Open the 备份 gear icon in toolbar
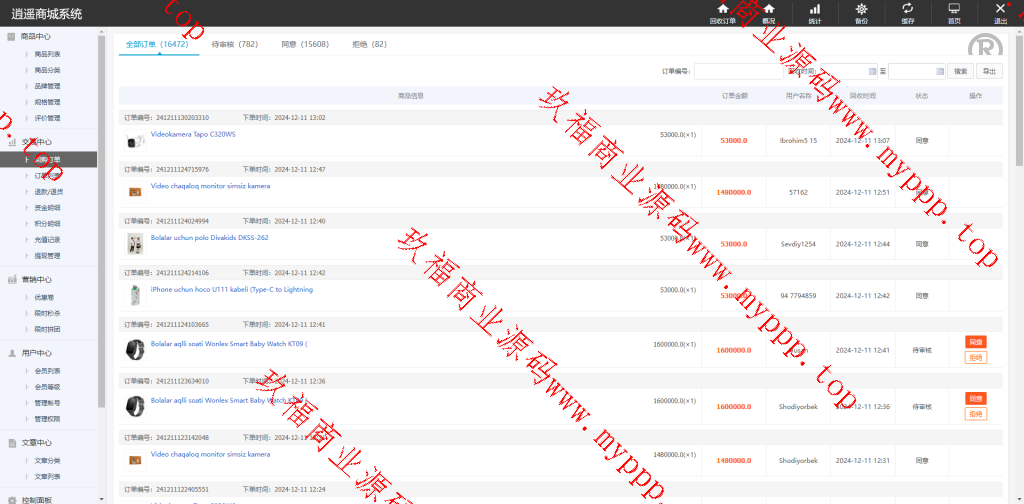The height and width of the screenshot is (504, 1024). coord(861,13)
